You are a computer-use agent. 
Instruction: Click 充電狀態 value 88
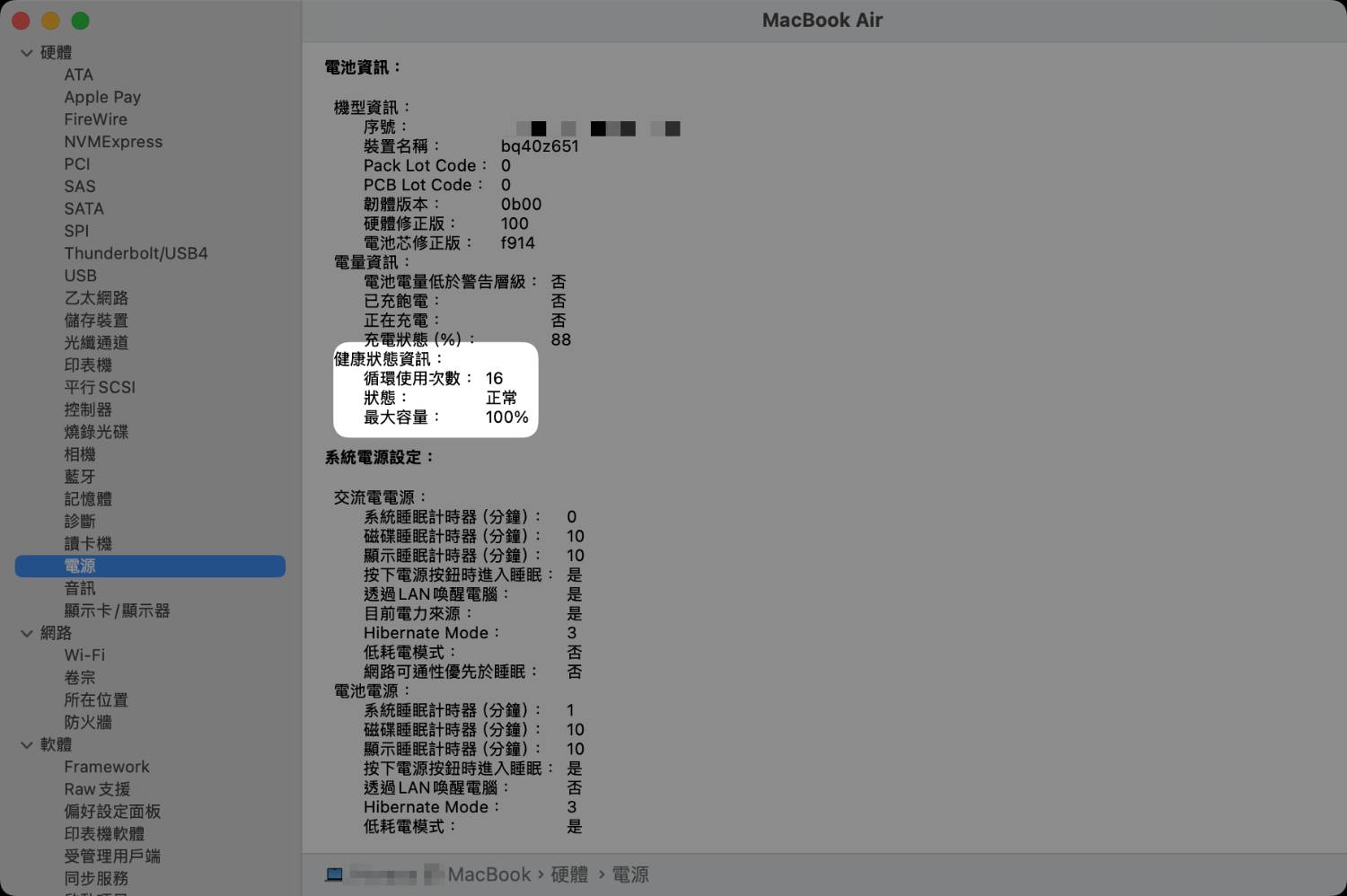pyautogui.click(x=561, y=339)
